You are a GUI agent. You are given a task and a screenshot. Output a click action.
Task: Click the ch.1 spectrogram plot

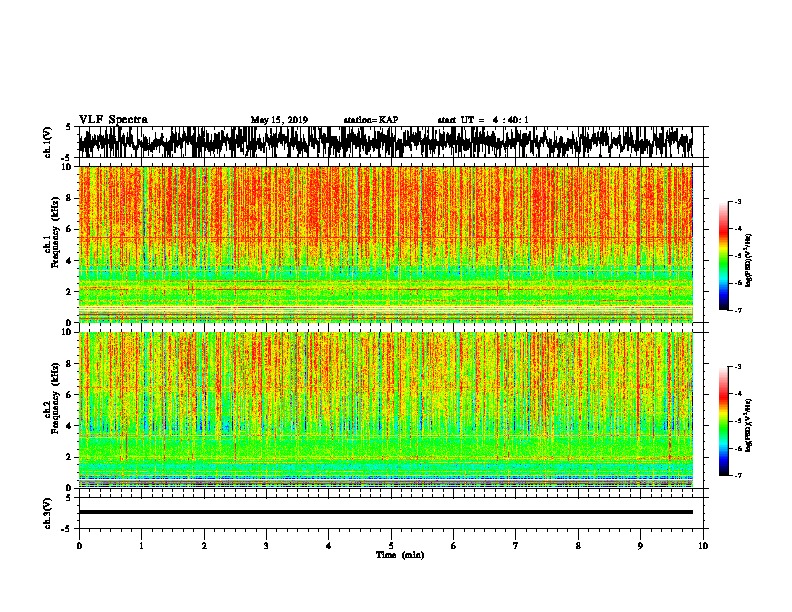pyautogui.click(x=385, y=244)
